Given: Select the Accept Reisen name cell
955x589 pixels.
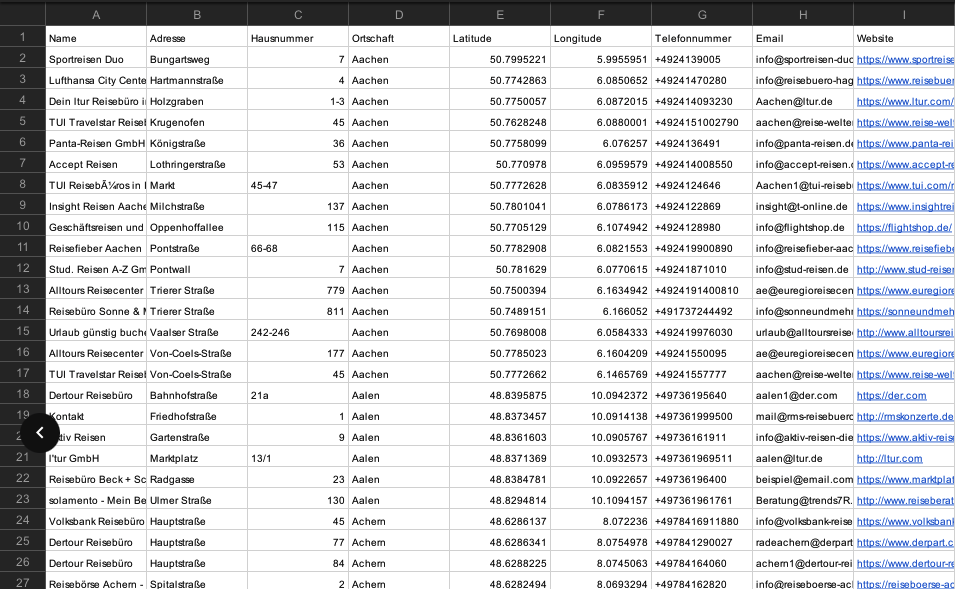Looking at the screenshot, I should 96,164.
